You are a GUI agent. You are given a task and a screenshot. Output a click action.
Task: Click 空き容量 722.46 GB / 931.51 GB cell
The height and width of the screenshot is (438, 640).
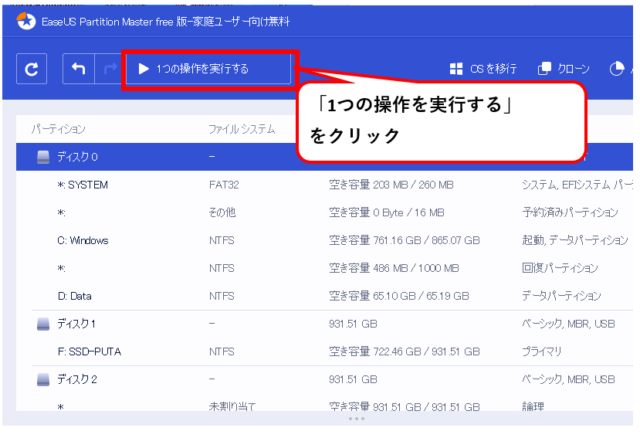[404, 351]
